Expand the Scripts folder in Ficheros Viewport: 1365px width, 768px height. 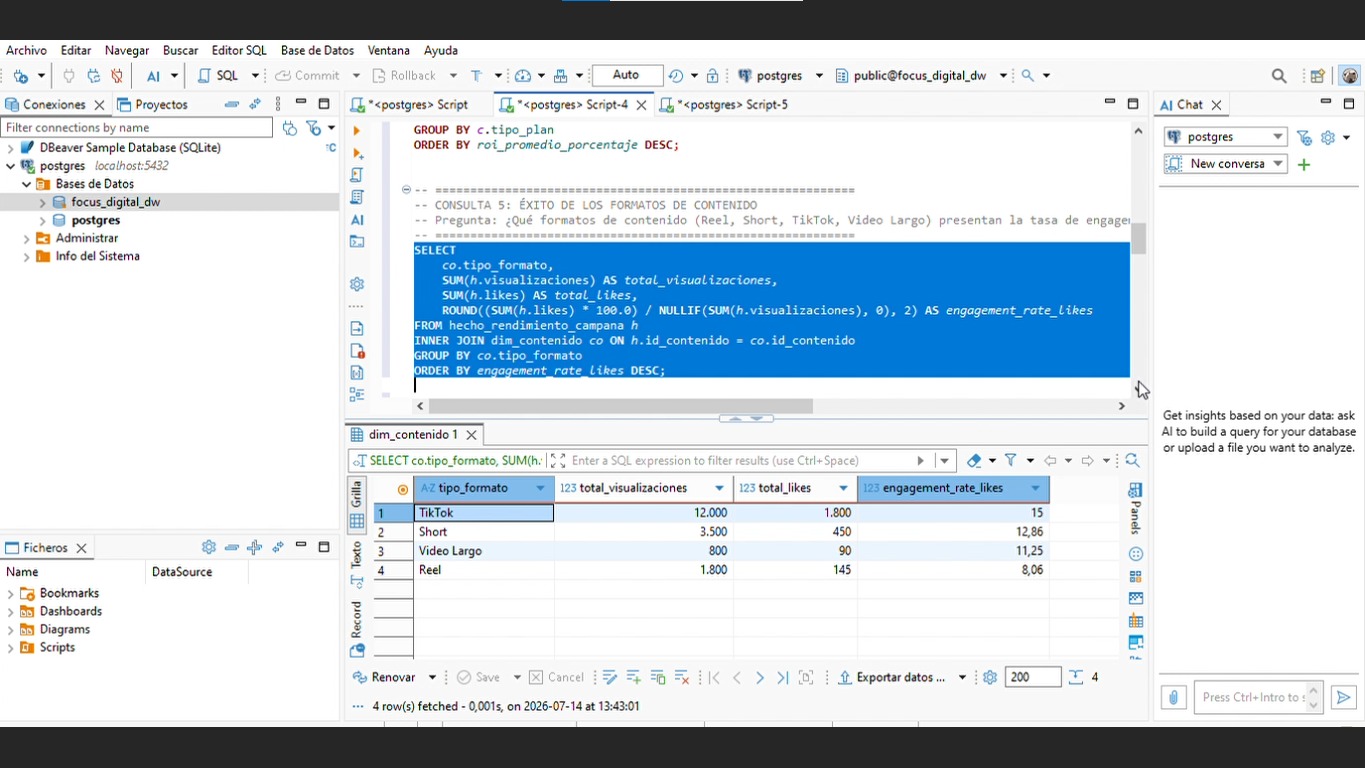[11, 648]
